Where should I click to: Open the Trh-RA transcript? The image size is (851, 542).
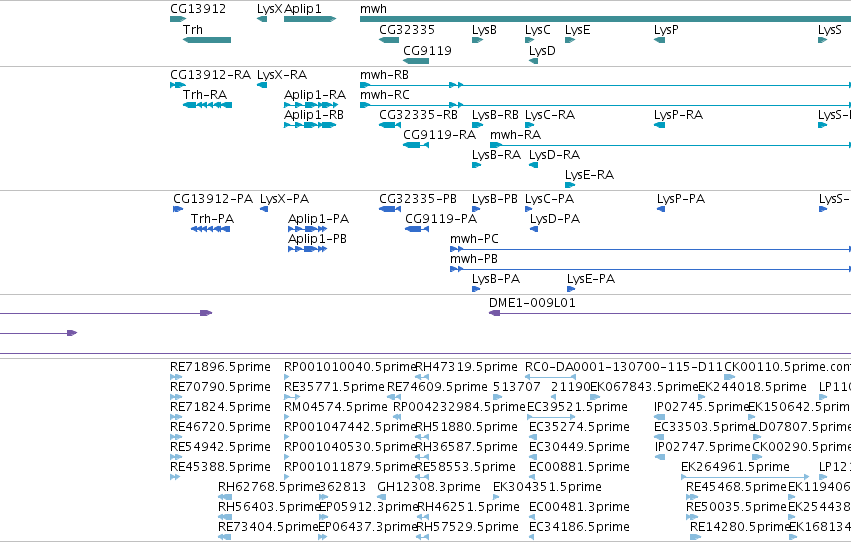point(208,105)
